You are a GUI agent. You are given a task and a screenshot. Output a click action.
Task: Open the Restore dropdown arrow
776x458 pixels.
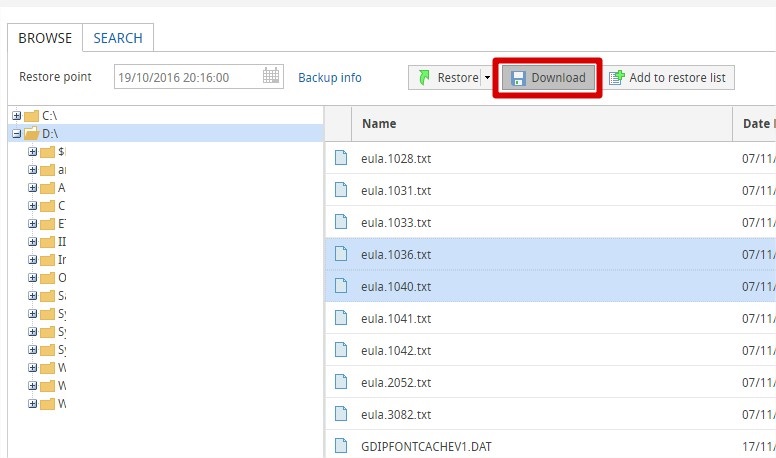point(487,78)
